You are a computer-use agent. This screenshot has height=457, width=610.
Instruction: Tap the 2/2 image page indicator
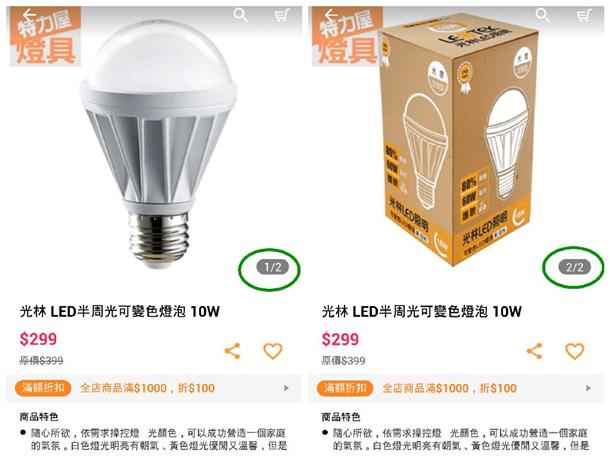(x=575, y=268)
